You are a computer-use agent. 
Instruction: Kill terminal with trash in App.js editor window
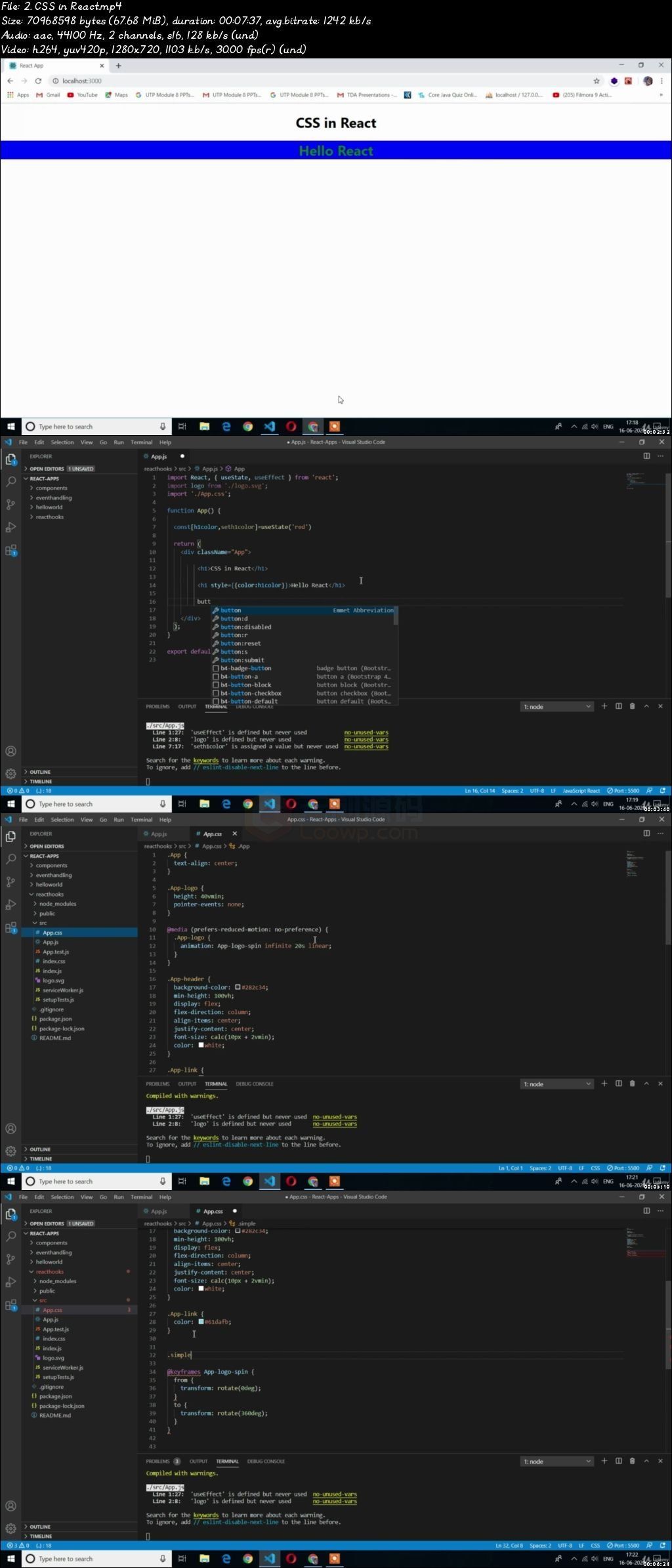(632, 706)
